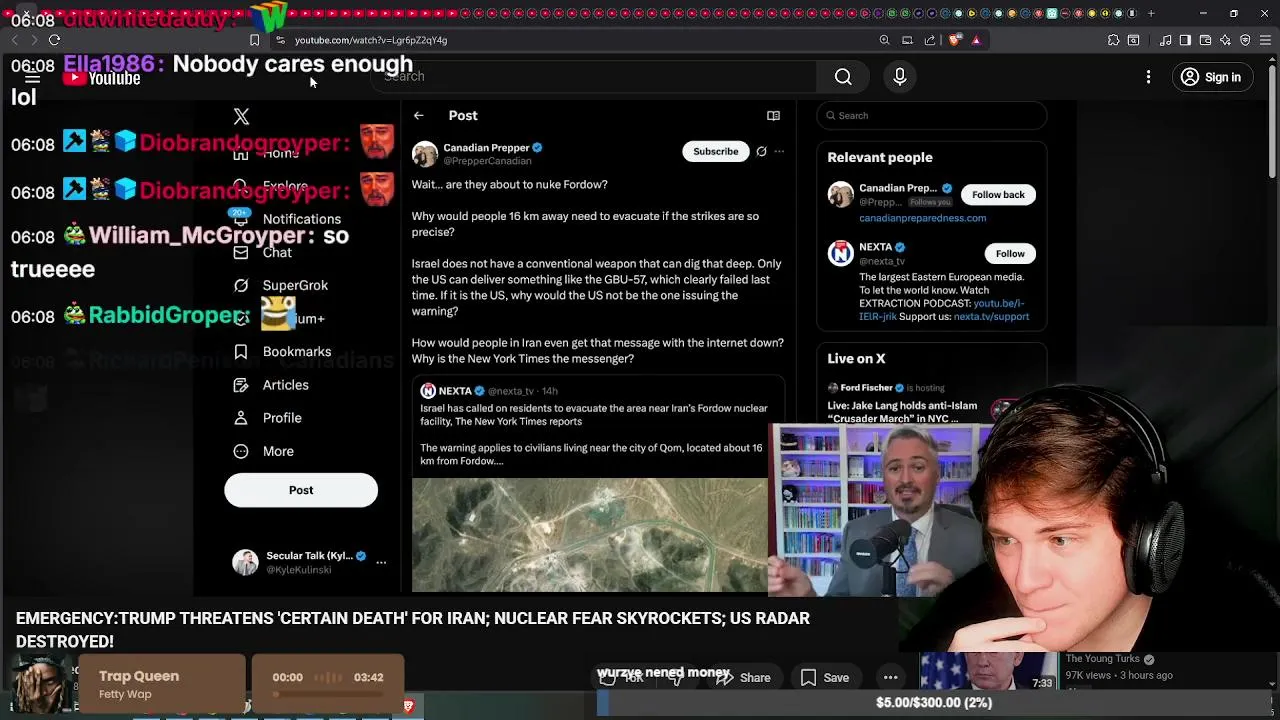The height and width of the screenshot is (720, 1280).
Task: Open the quoted NEXTA post satellite image
Action: (x=590, y=535)
